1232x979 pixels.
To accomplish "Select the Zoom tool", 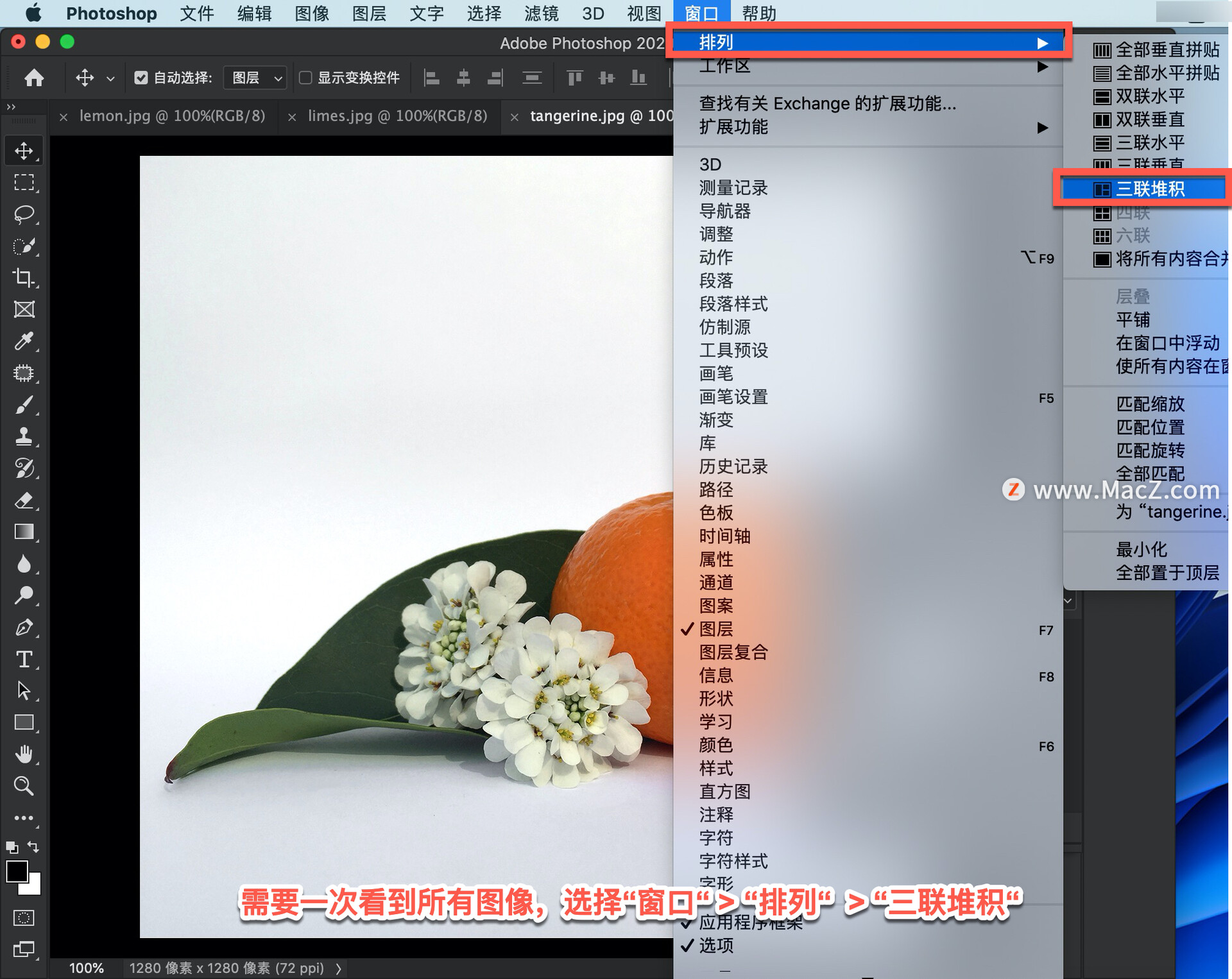I will (24, 786).
